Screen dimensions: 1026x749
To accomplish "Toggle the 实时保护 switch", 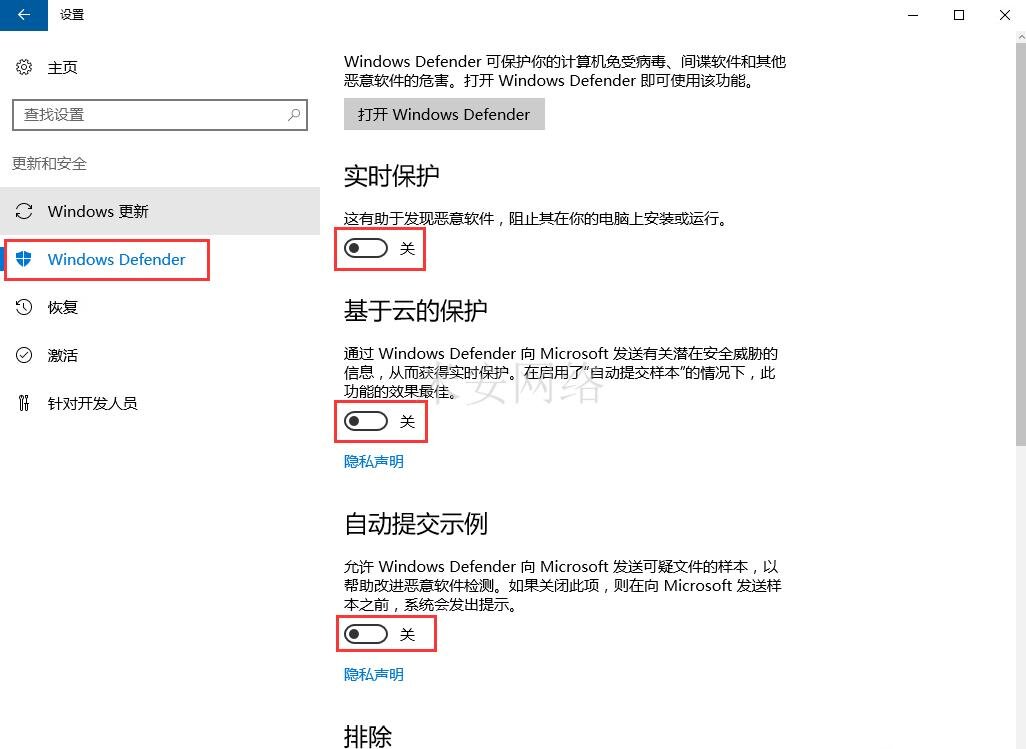I will point(366,248).
